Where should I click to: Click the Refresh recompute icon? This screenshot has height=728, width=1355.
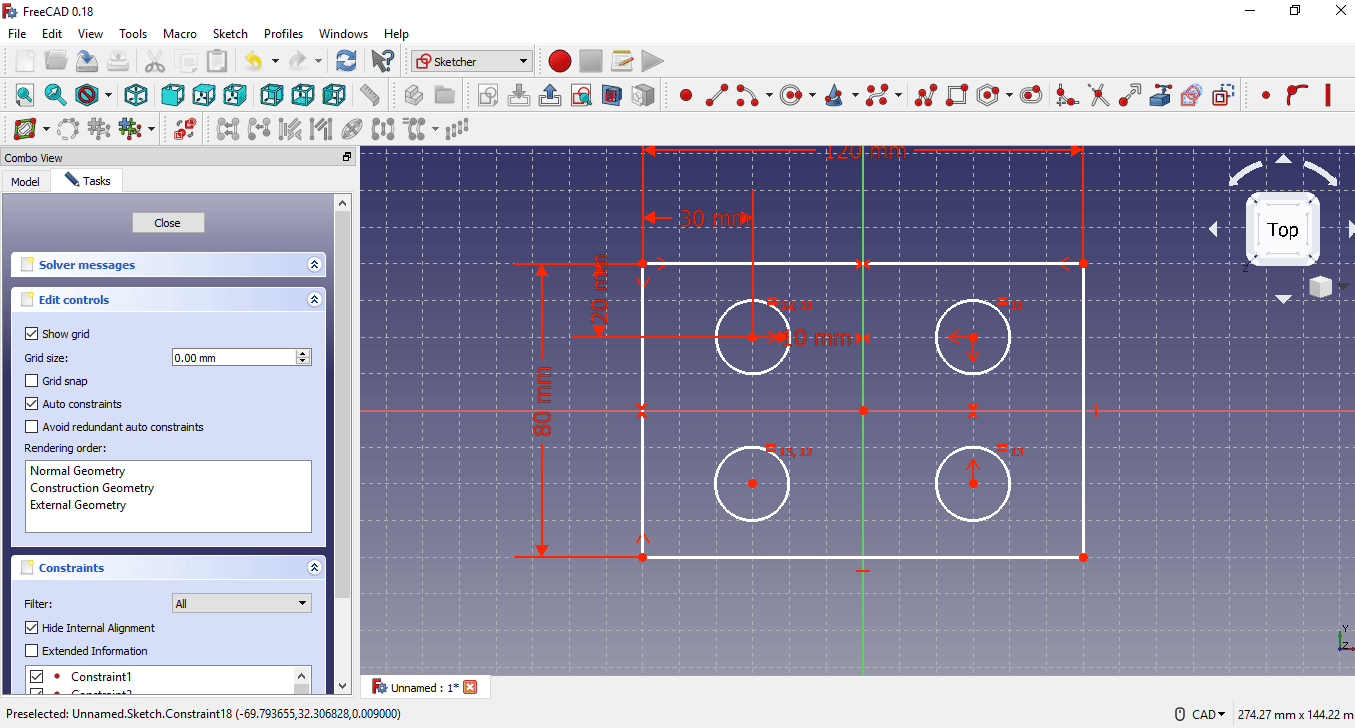[346, 61]
